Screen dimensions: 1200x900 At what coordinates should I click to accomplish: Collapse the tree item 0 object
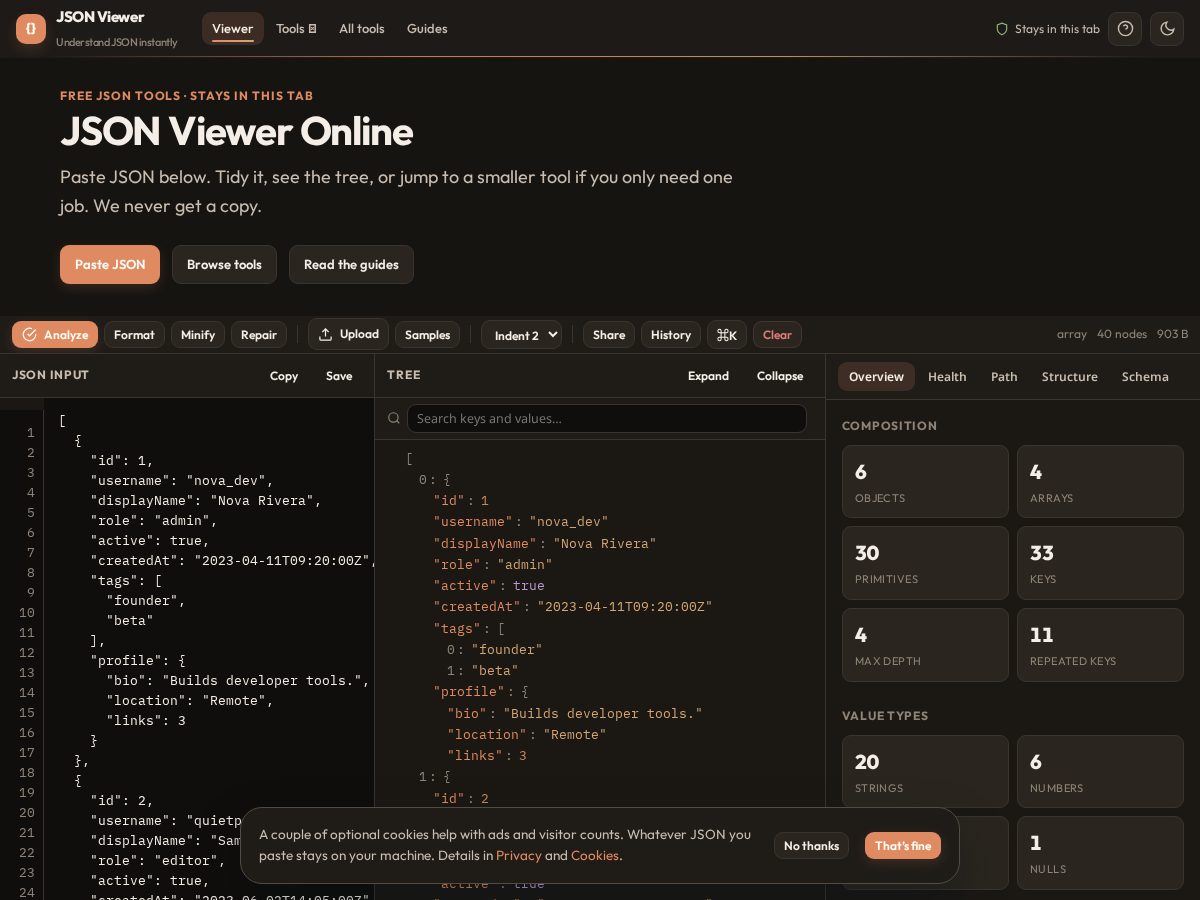click(447, 479)
